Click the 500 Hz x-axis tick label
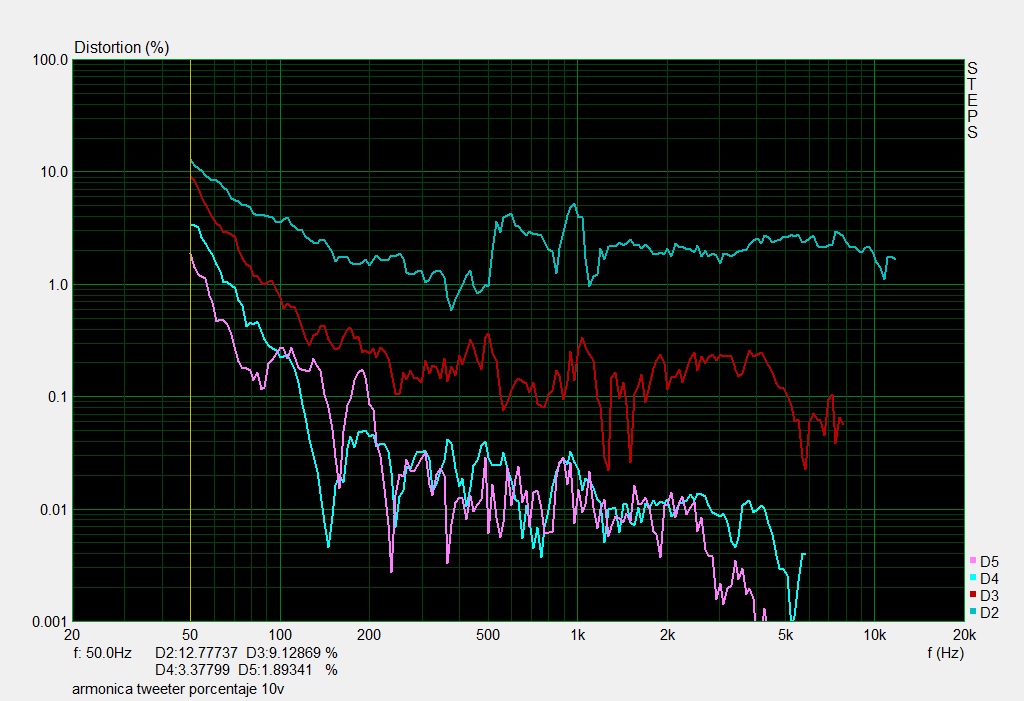Viewport: 1024px width, 701px height. (x=487, y=635)
